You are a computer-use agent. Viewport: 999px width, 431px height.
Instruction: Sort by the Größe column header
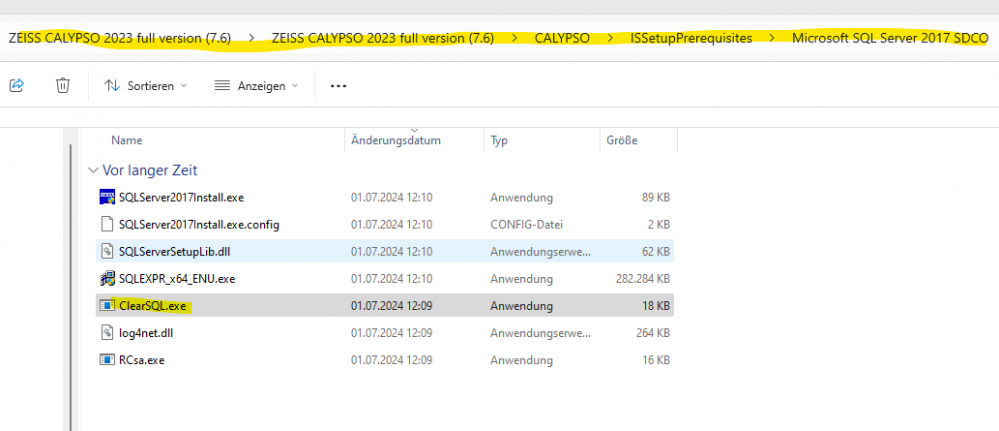coord(622,140)
